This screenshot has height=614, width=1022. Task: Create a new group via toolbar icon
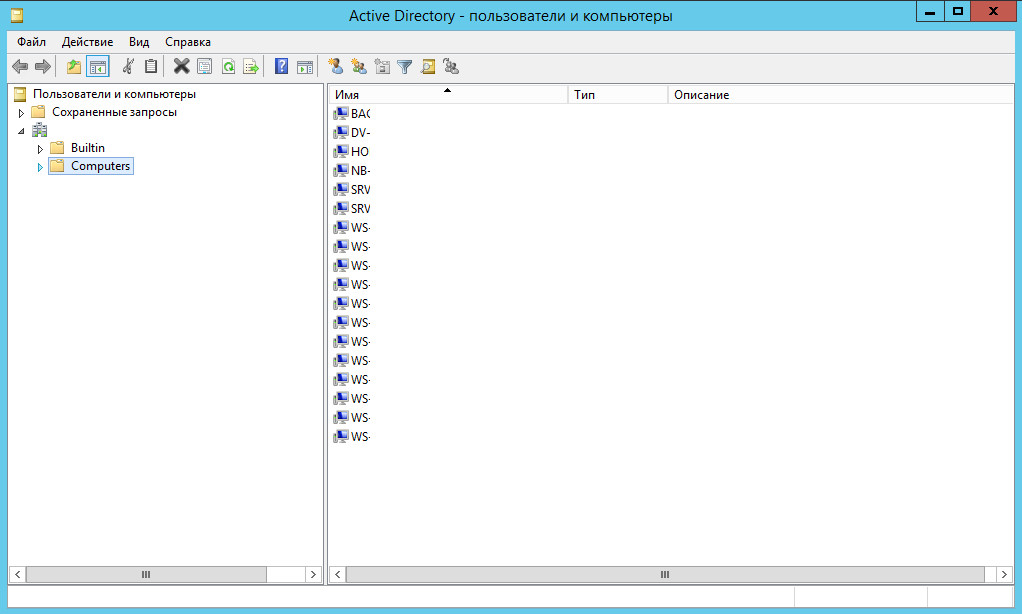358,66
